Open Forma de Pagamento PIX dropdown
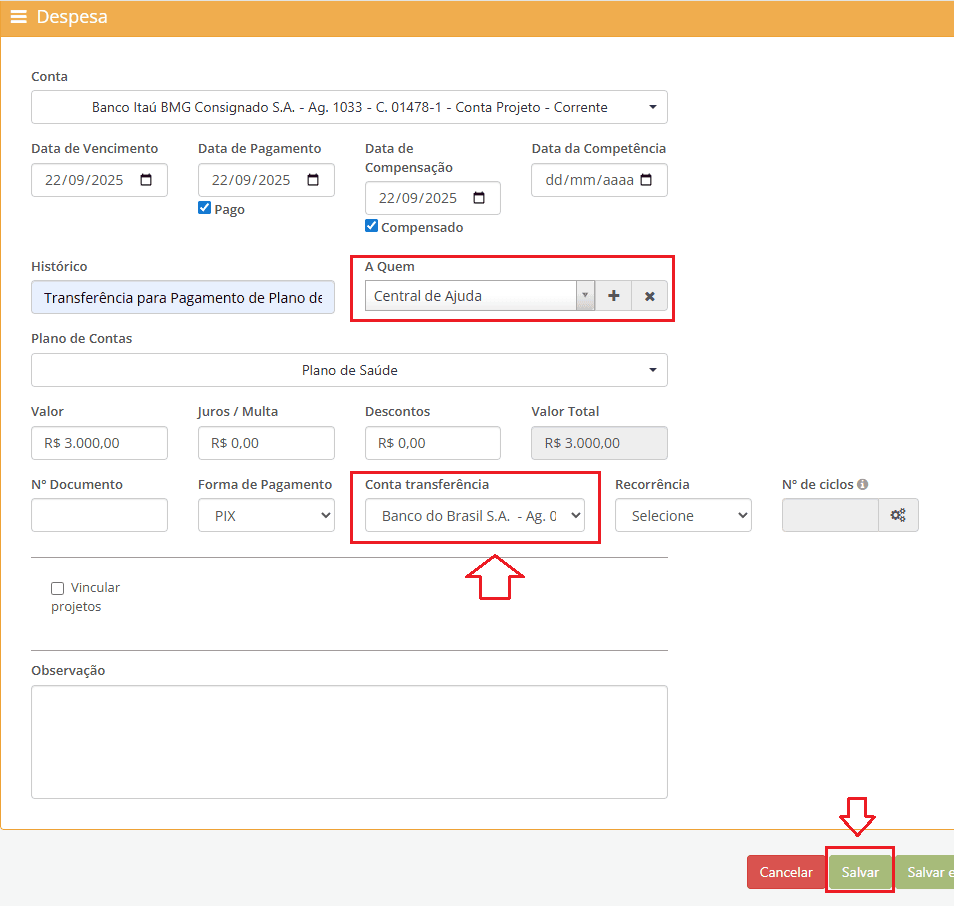This screenshot has height=906, width=954. [266, 516]
